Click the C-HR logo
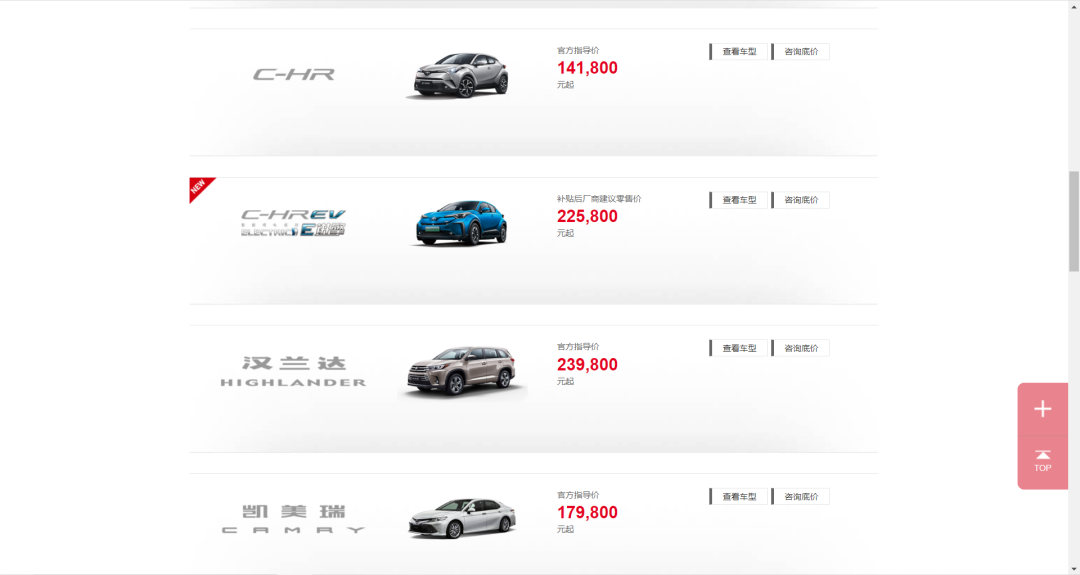The height and width of the screenshot is (575, 1080). click(x=293, y=74)
